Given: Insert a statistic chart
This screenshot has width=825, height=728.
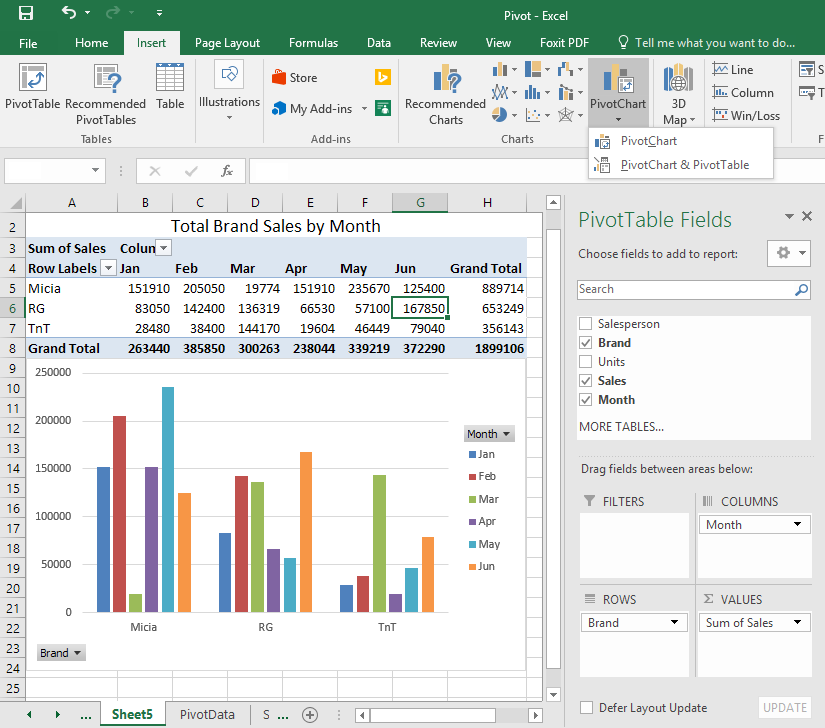Looking at the screenshot, I should pos(537,93).
